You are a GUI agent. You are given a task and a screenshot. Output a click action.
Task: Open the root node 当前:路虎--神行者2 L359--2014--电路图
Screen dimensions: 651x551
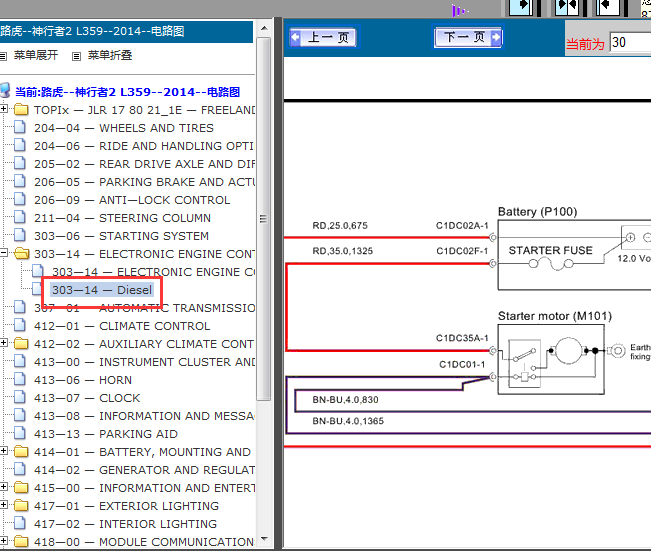127,92
